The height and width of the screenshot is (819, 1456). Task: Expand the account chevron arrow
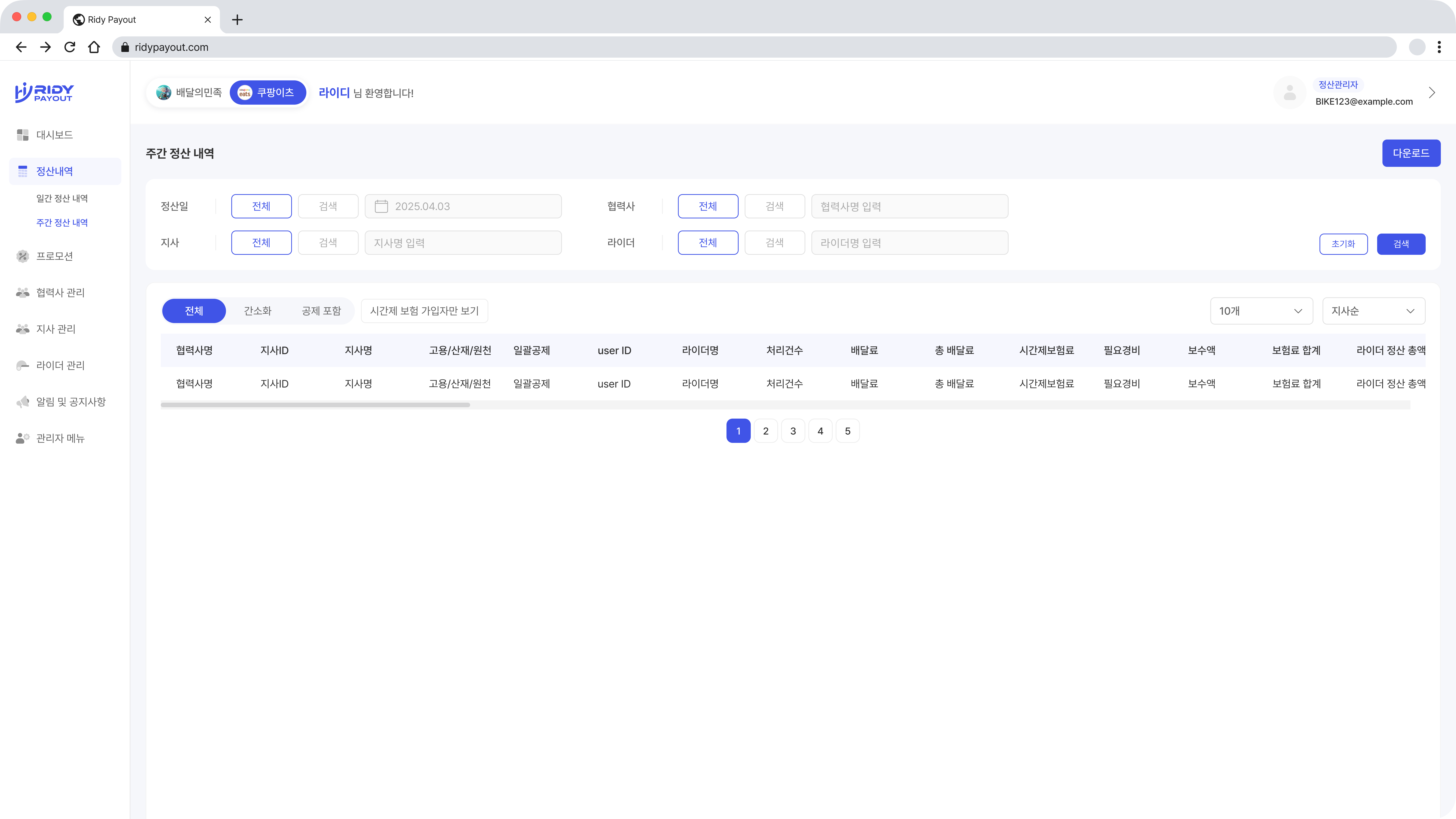point(1432,93)
